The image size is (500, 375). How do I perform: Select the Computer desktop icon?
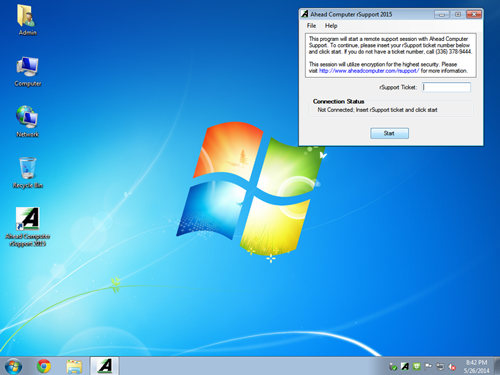pyautogui.click(x=28, y=71)
